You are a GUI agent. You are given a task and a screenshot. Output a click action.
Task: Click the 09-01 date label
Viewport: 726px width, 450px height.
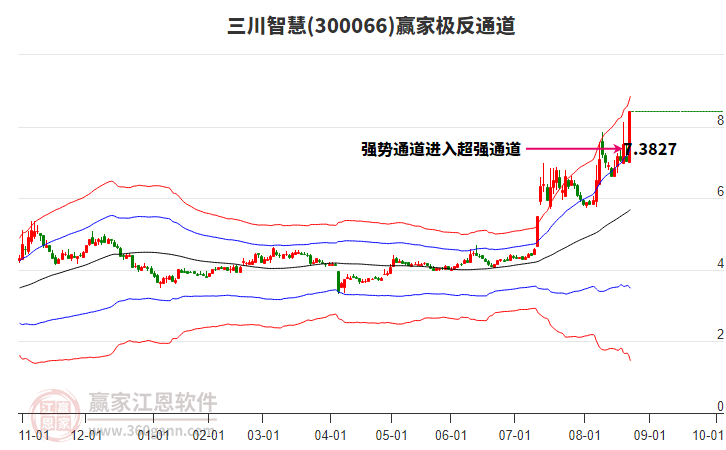(x=650, y=436)
